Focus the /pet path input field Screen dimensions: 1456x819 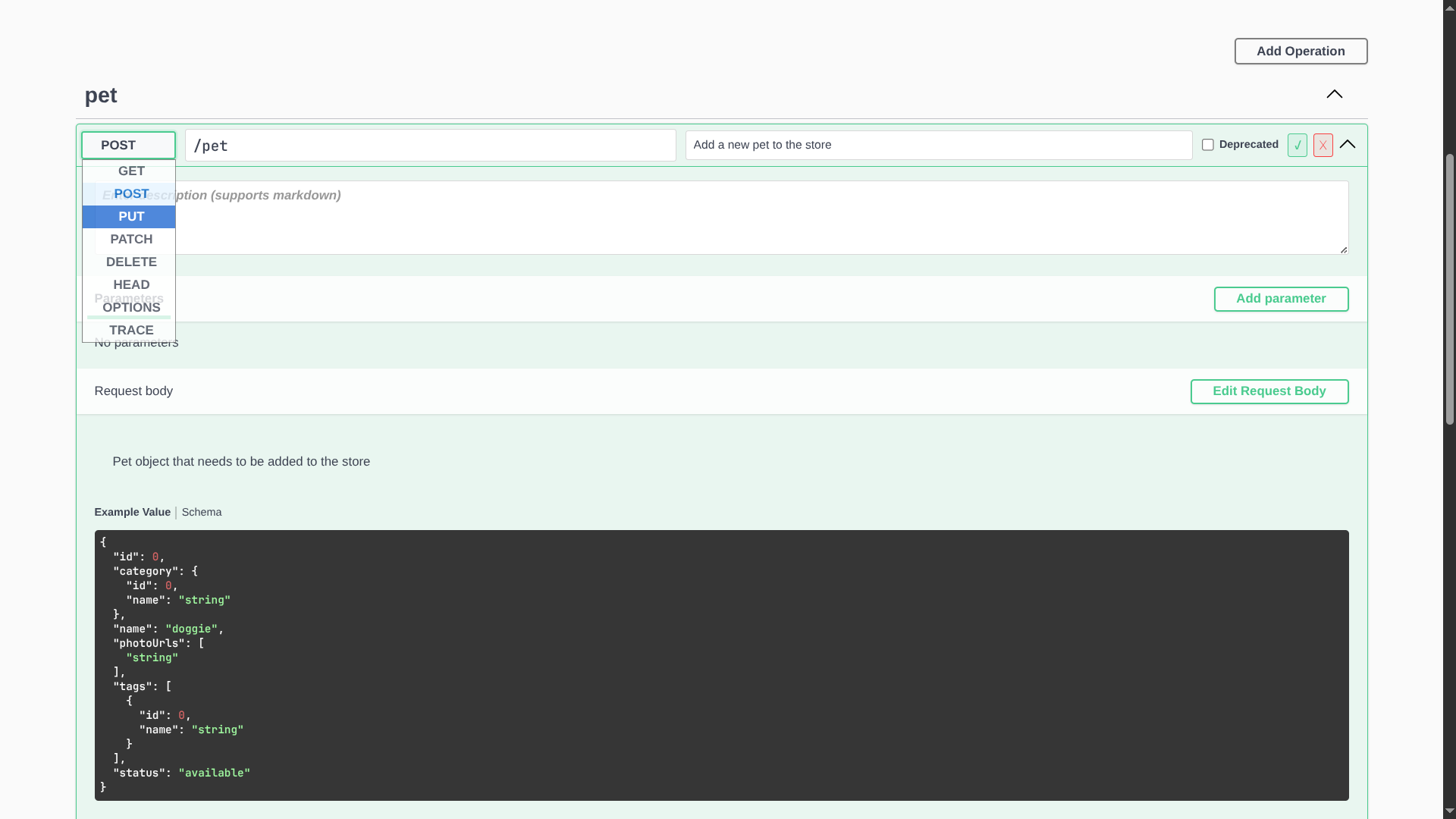point(430,145)
